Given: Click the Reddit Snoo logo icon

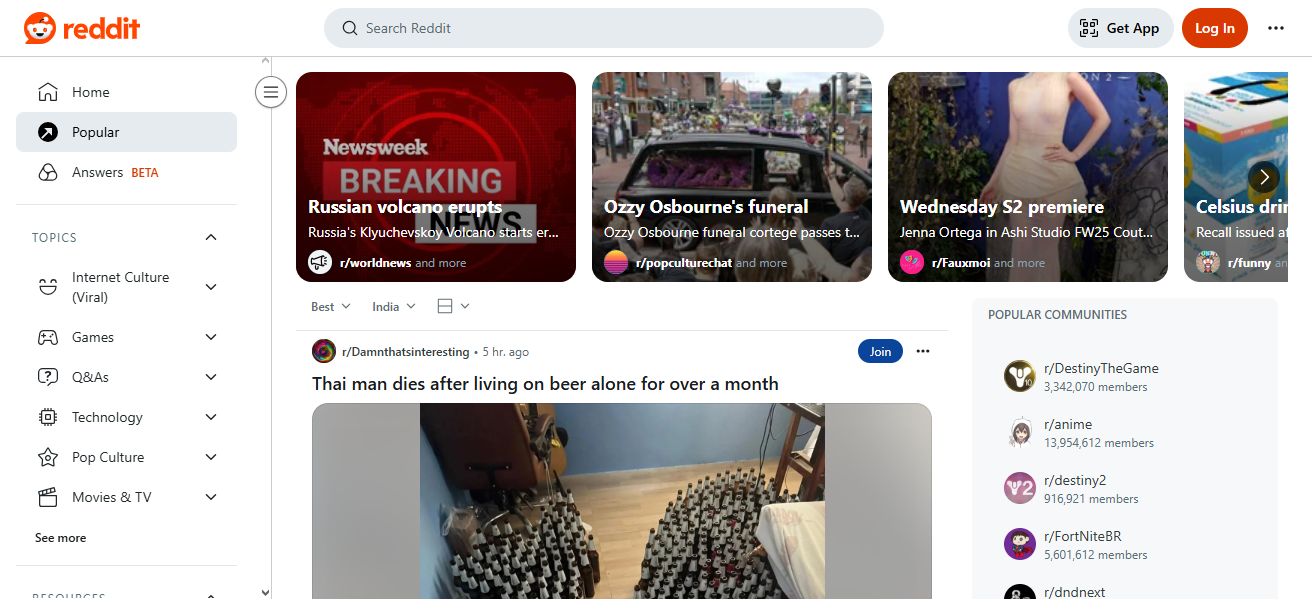Looking at the screenshot, I should click(40, 28).
